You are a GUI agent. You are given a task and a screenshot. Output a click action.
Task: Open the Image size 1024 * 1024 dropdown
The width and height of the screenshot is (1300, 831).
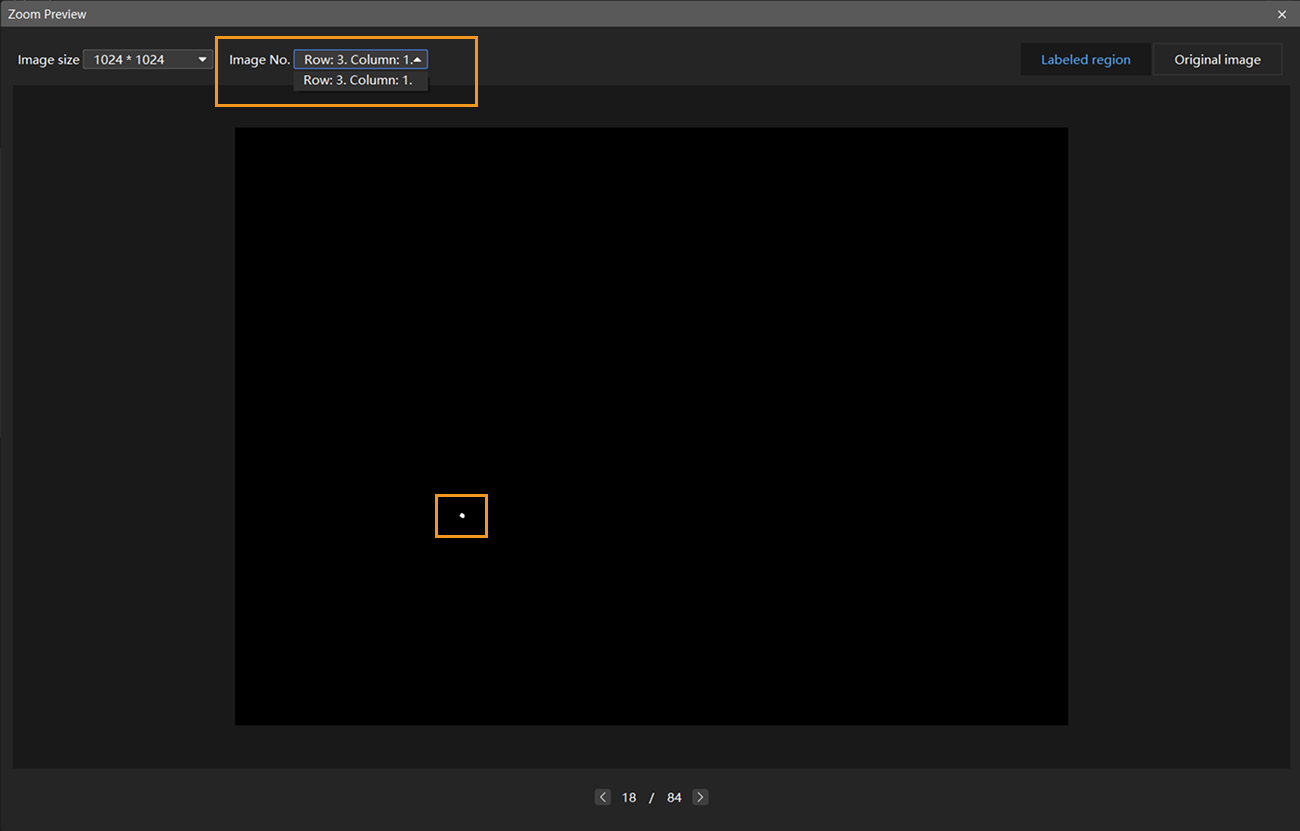click(148, 60)
